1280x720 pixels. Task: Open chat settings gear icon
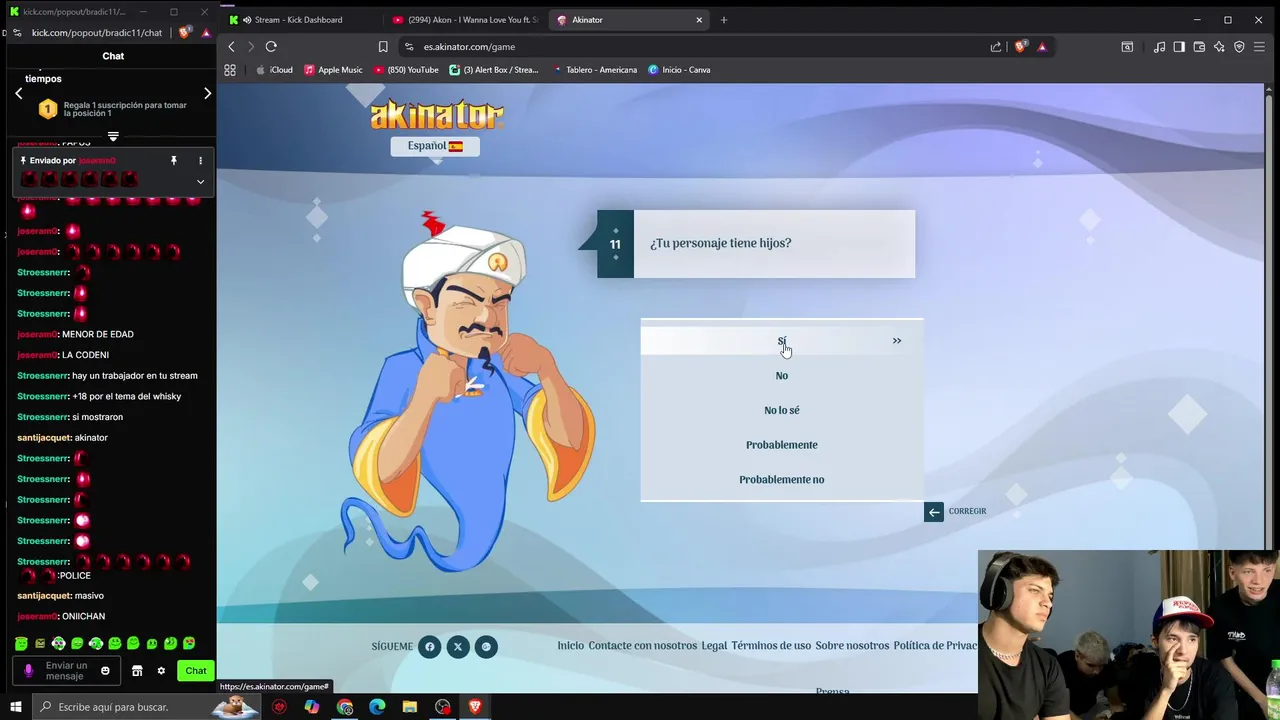click(161, 671)
